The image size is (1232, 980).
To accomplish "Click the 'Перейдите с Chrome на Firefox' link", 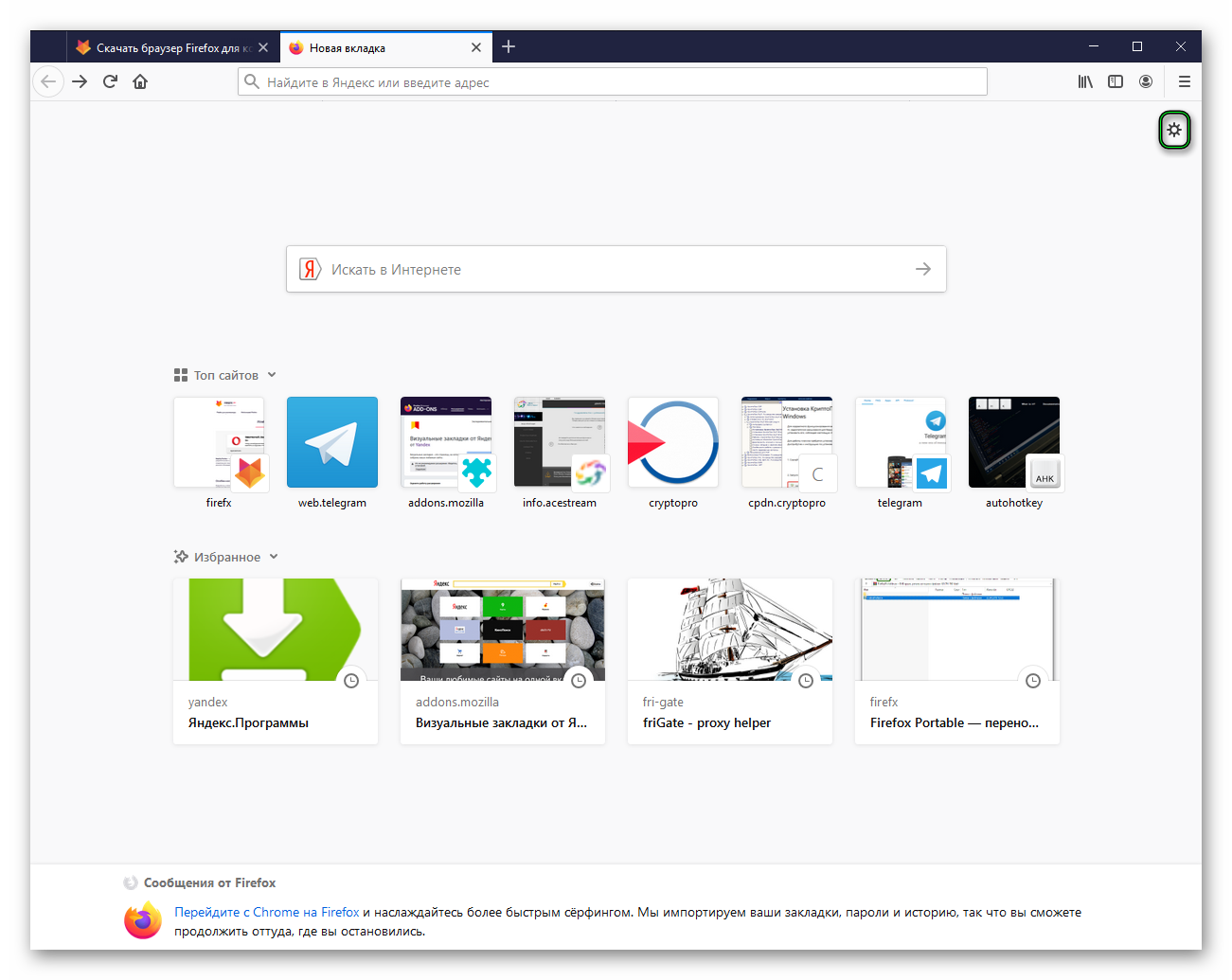I will coord(267,912).
